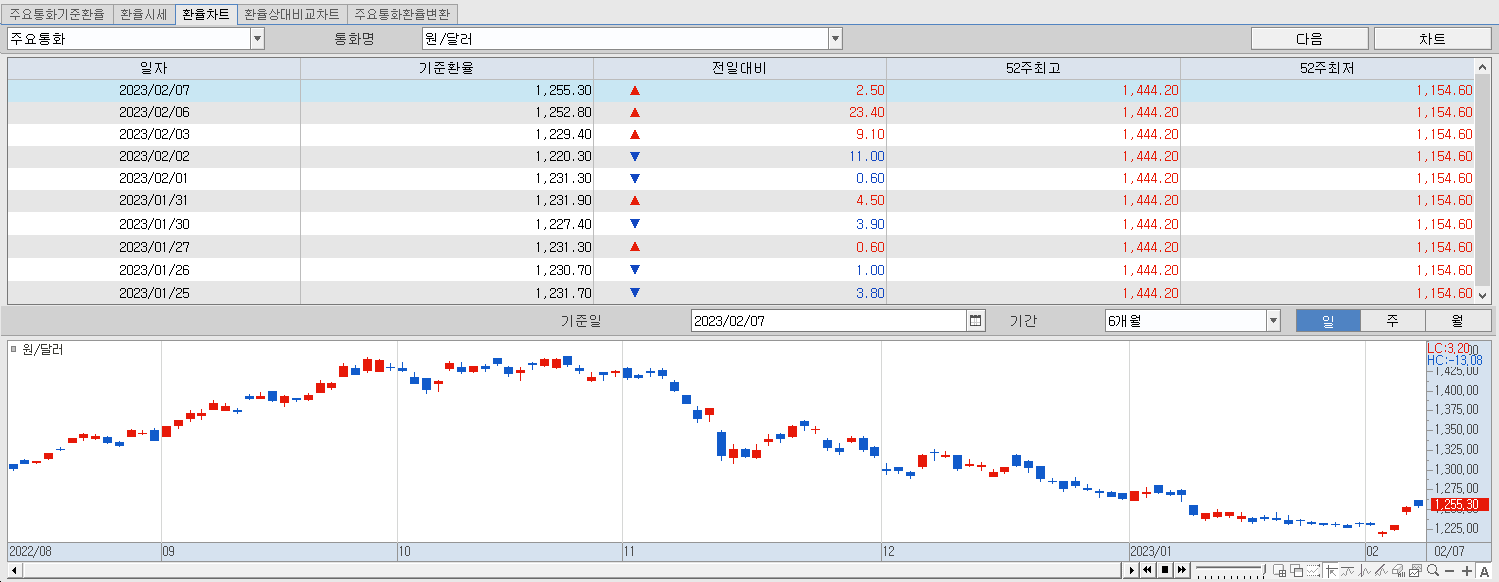The image size is (1499, 582).
Task: Click the crosshair pointer tool in chart toolbar
Action: tap(1330, 571)
